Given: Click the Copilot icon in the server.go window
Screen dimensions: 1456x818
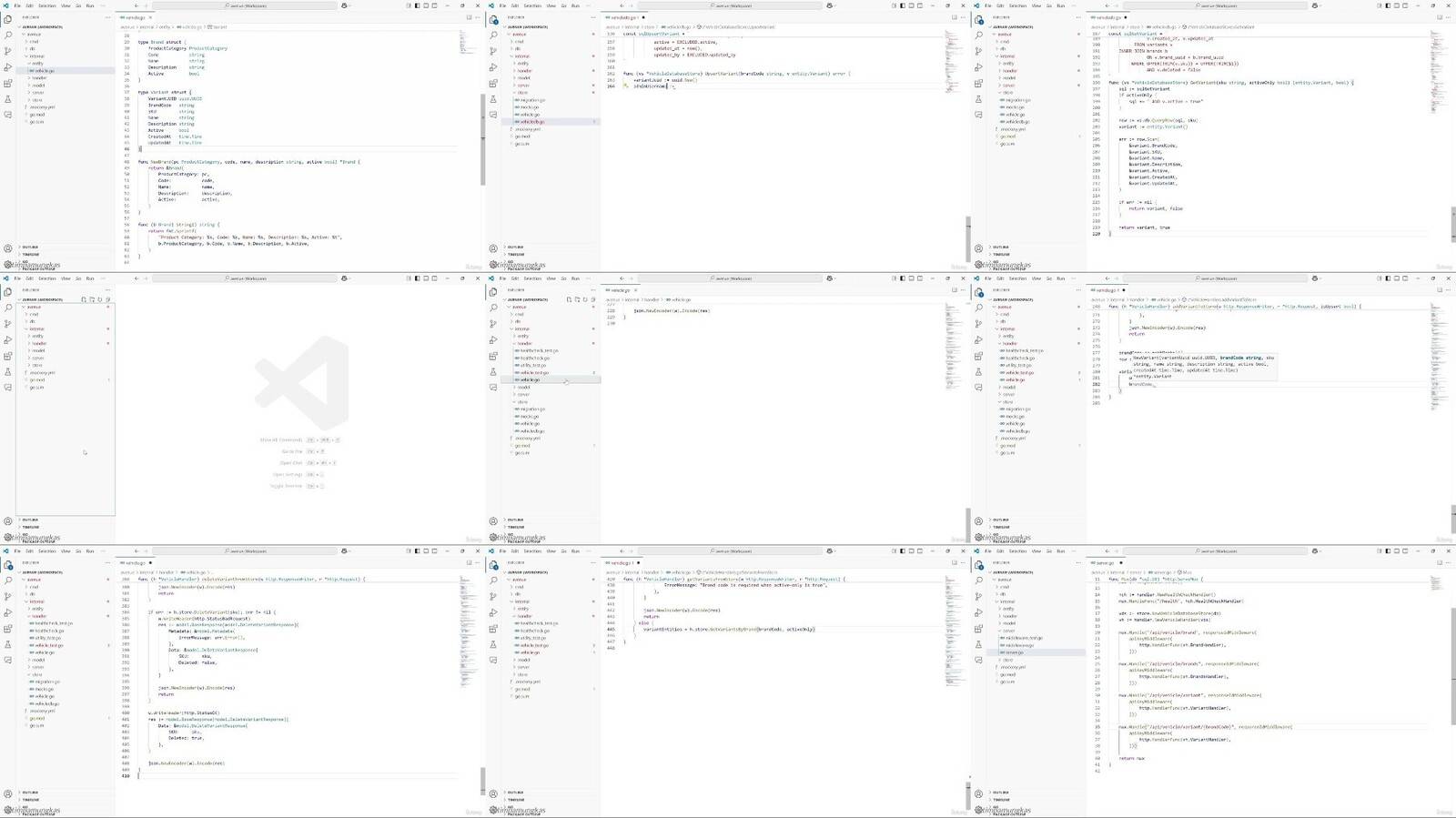Looking at the screenshot, I should pyautogui.click(x=1315, y=551).
